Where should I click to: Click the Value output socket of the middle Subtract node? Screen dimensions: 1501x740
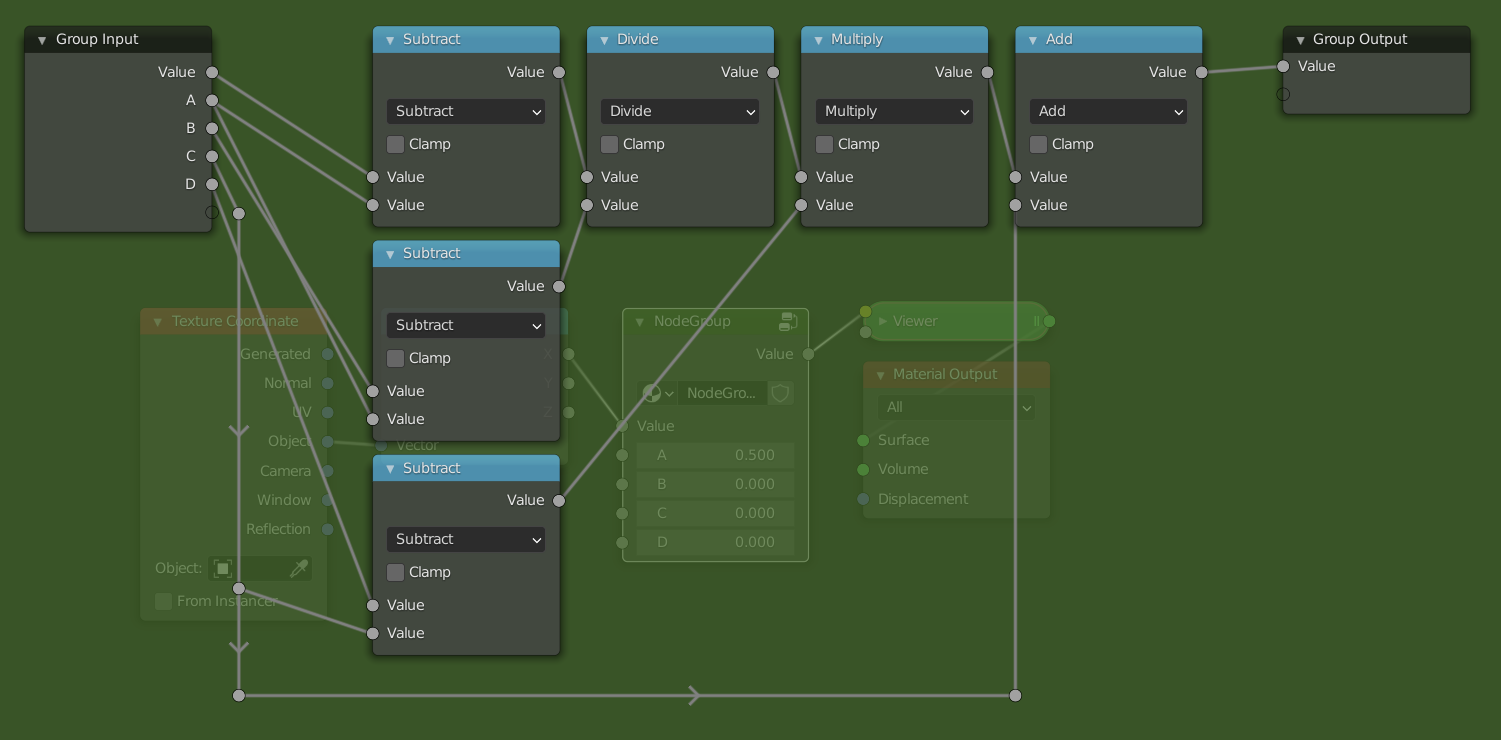[x=559, y=286]
